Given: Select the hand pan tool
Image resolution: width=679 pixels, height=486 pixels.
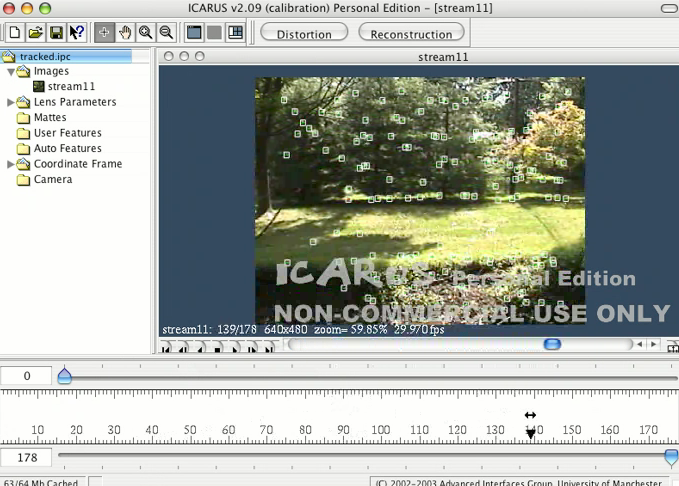Looking at the screenshot, I should click(x=125, y=32).
